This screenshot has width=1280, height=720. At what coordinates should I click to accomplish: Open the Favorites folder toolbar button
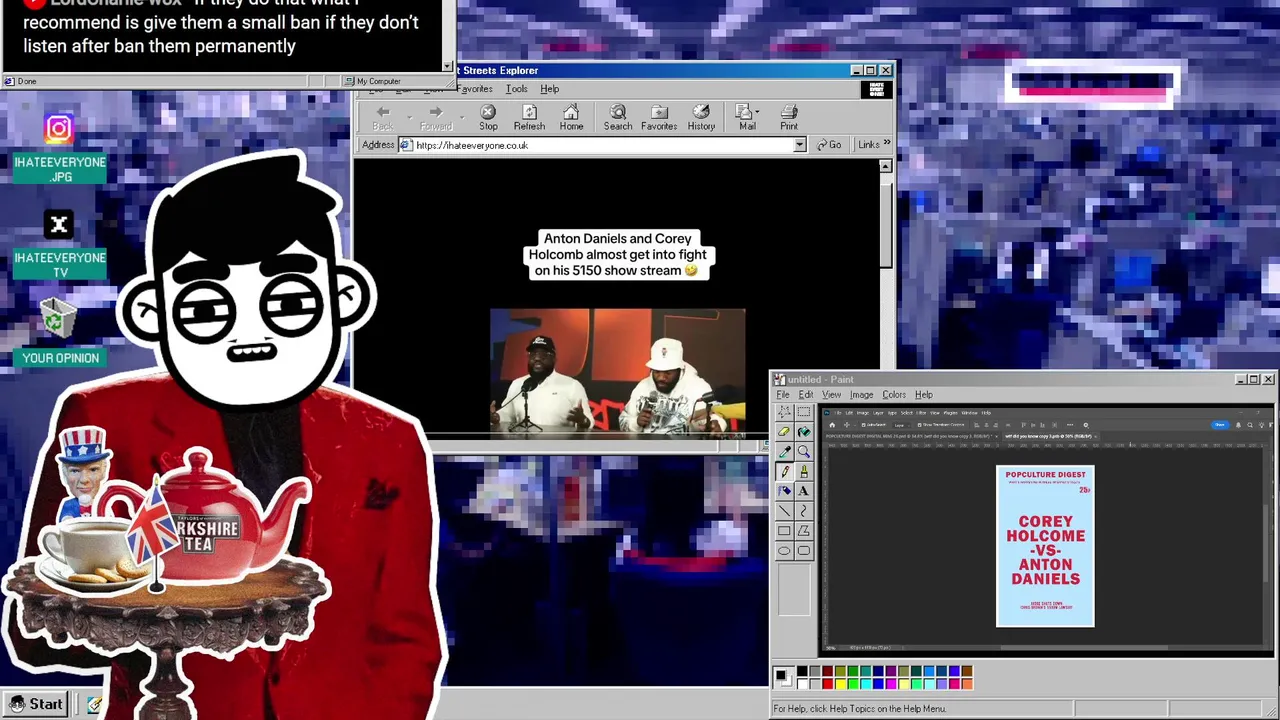659,118
